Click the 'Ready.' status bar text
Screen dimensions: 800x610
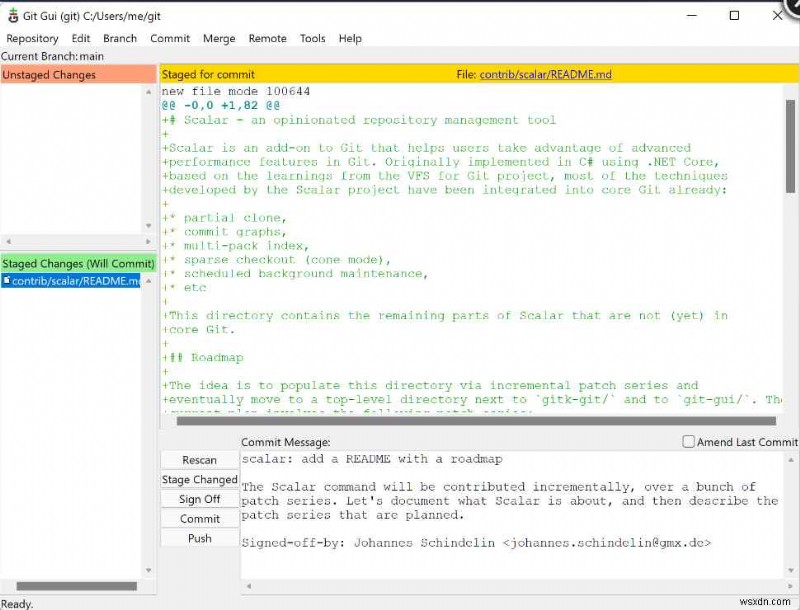pyautogui.click(x=17, y=604)
